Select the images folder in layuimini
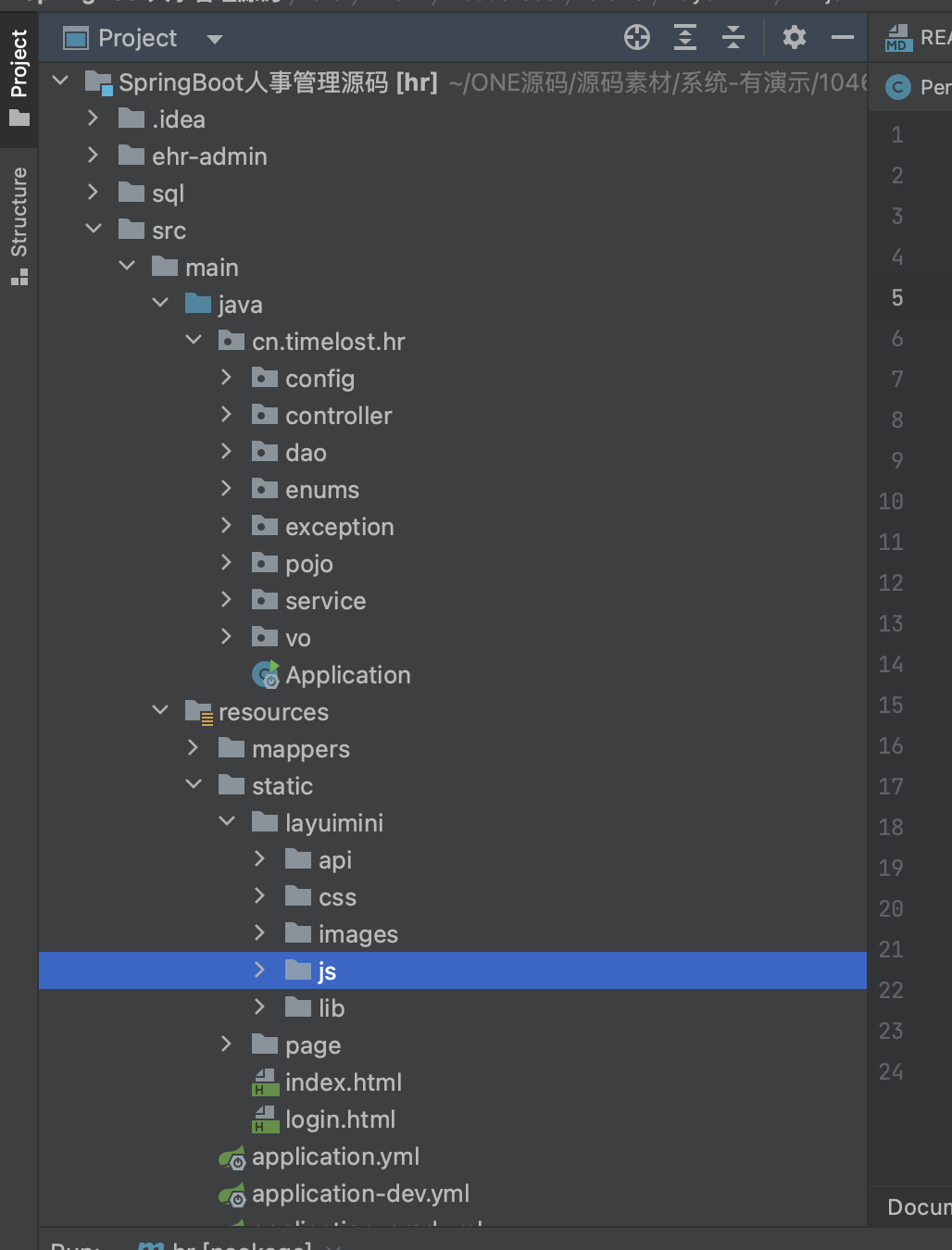952x1250 pixels. click(358, 934)
